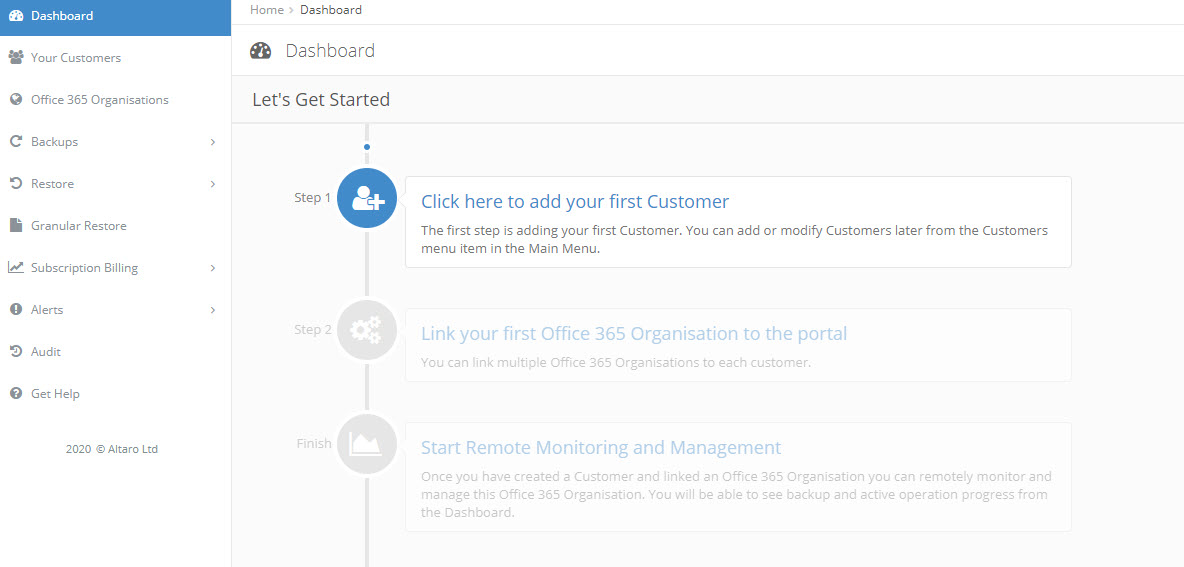Click the Your Customers people icon
1184x567 pixels.
point(16,58)
